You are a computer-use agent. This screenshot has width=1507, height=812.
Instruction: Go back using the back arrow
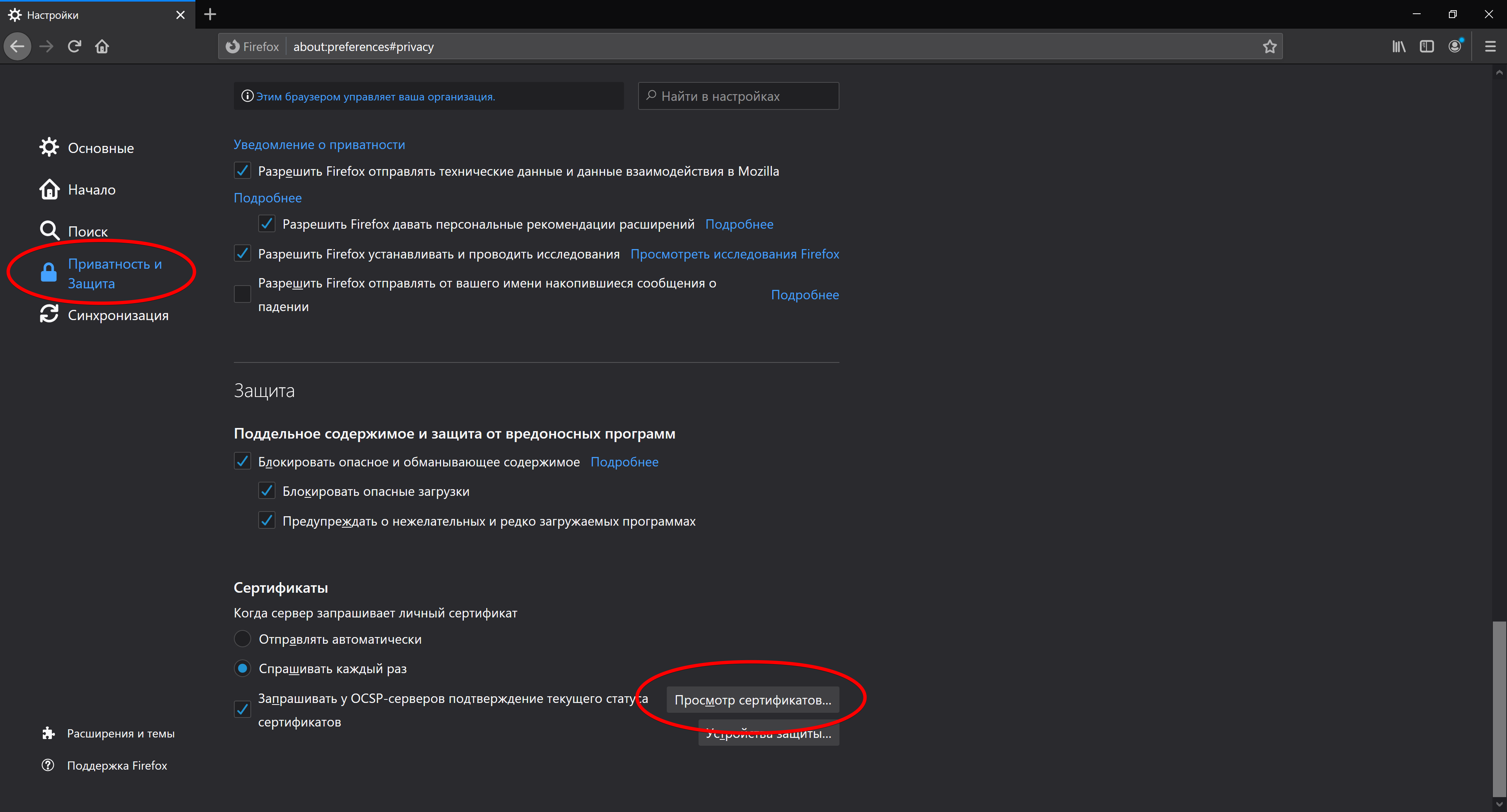point(18,46)
